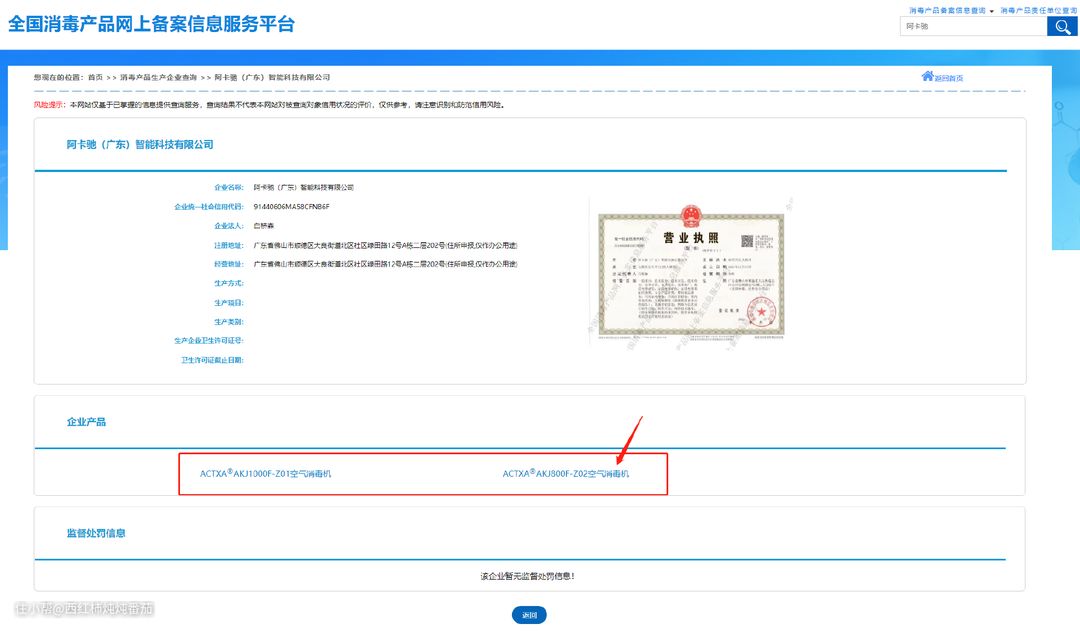Click the 生产方式 label
Screen dimensions: 1080x633
pos(229,283)
